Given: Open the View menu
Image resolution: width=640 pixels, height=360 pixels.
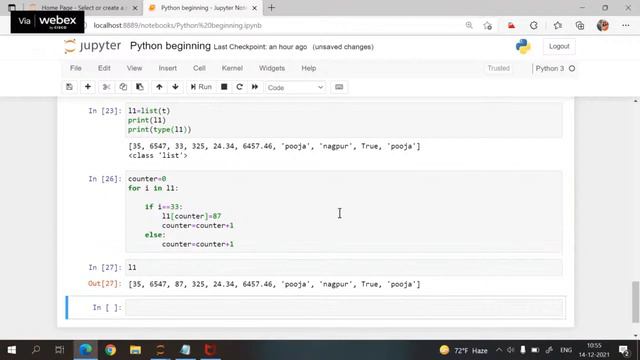Looking at the screenshot, I should (134, 68).
